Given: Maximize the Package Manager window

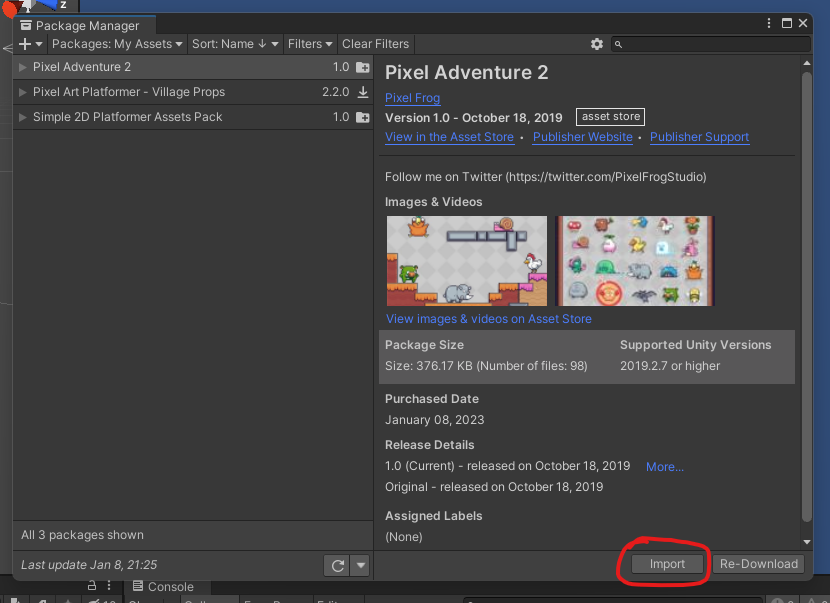Looking at the screenshot, I should tap(787, 23).
